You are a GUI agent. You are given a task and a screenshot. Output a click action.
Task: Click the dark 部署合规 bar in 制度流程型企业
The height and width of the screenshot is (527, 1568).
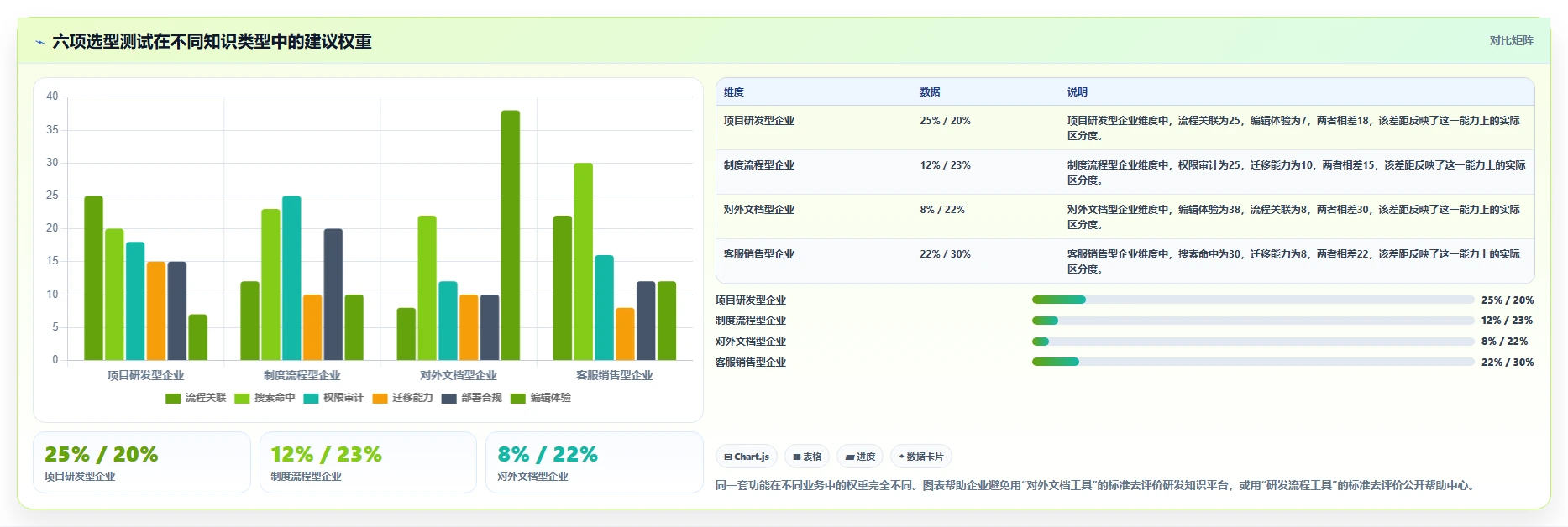click(x=333, y=295)
